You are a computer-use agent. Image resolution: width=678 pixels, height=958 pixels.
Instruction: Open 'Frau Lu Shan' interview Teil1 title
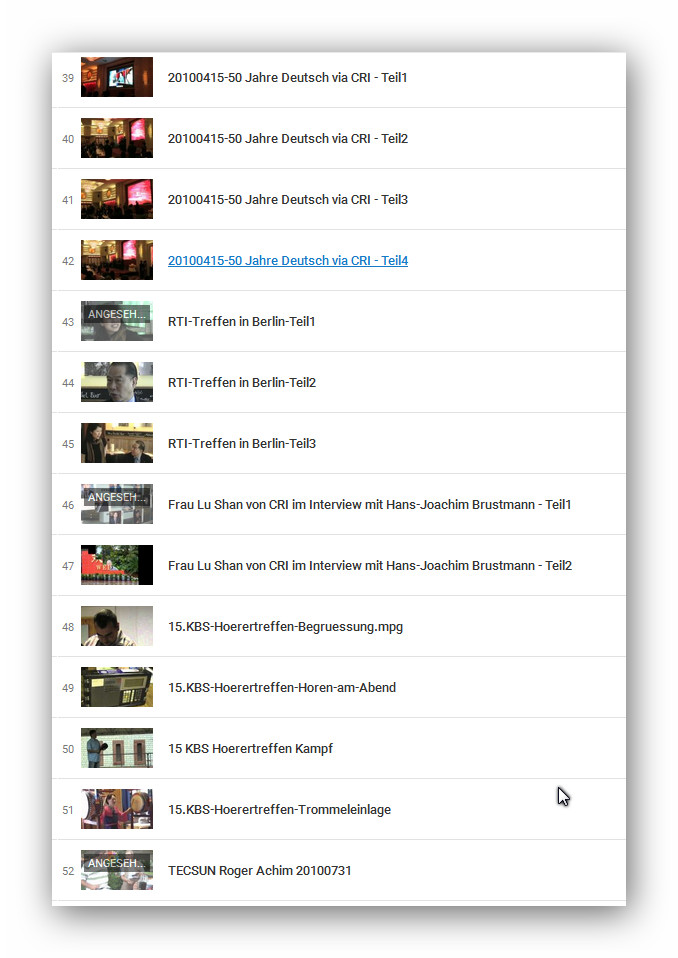[x=369, y=505]
